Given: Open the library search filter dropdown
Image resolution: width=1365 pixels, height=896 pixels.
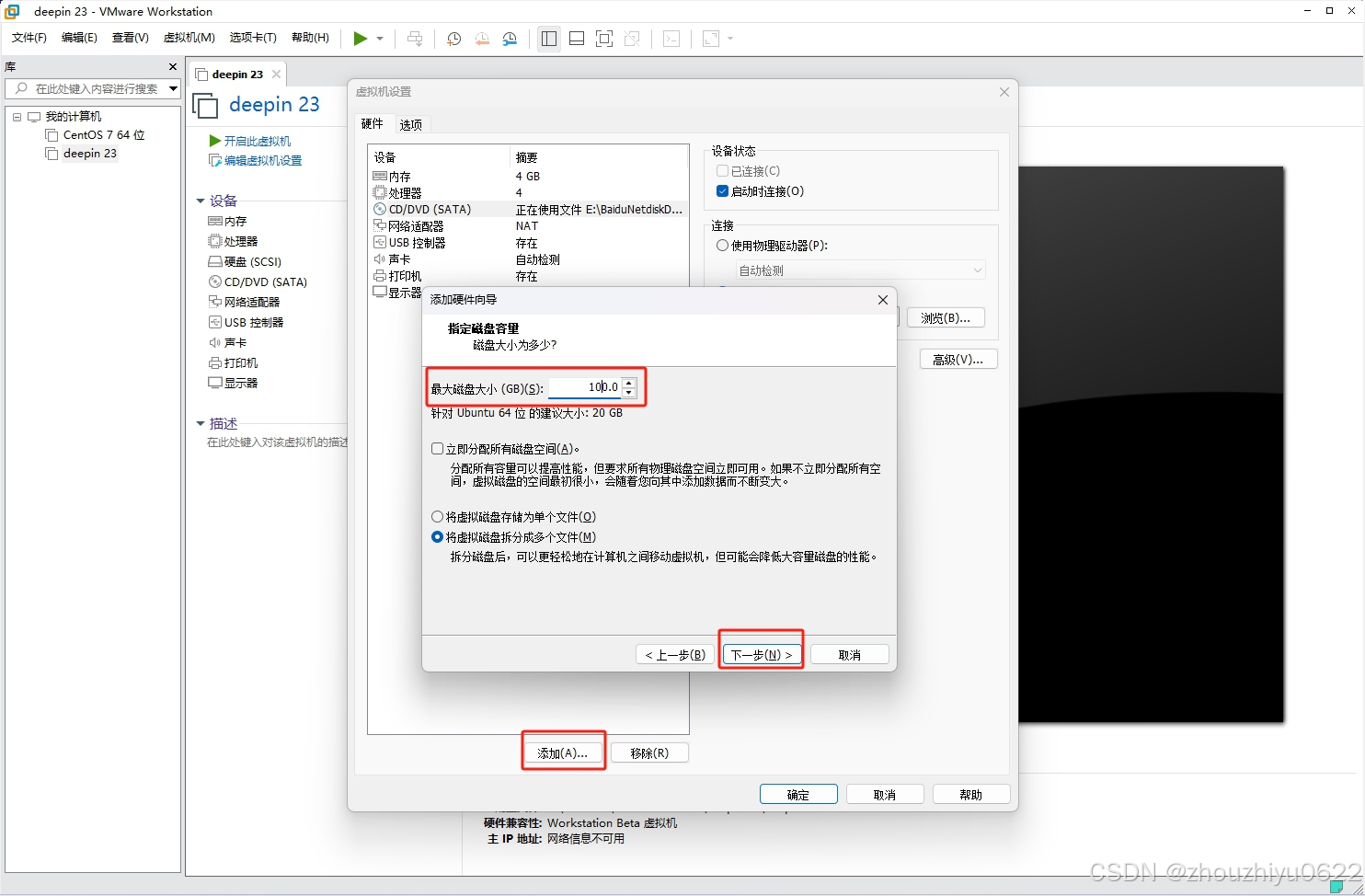Looking at the screenshot, I should click(173, 88).
